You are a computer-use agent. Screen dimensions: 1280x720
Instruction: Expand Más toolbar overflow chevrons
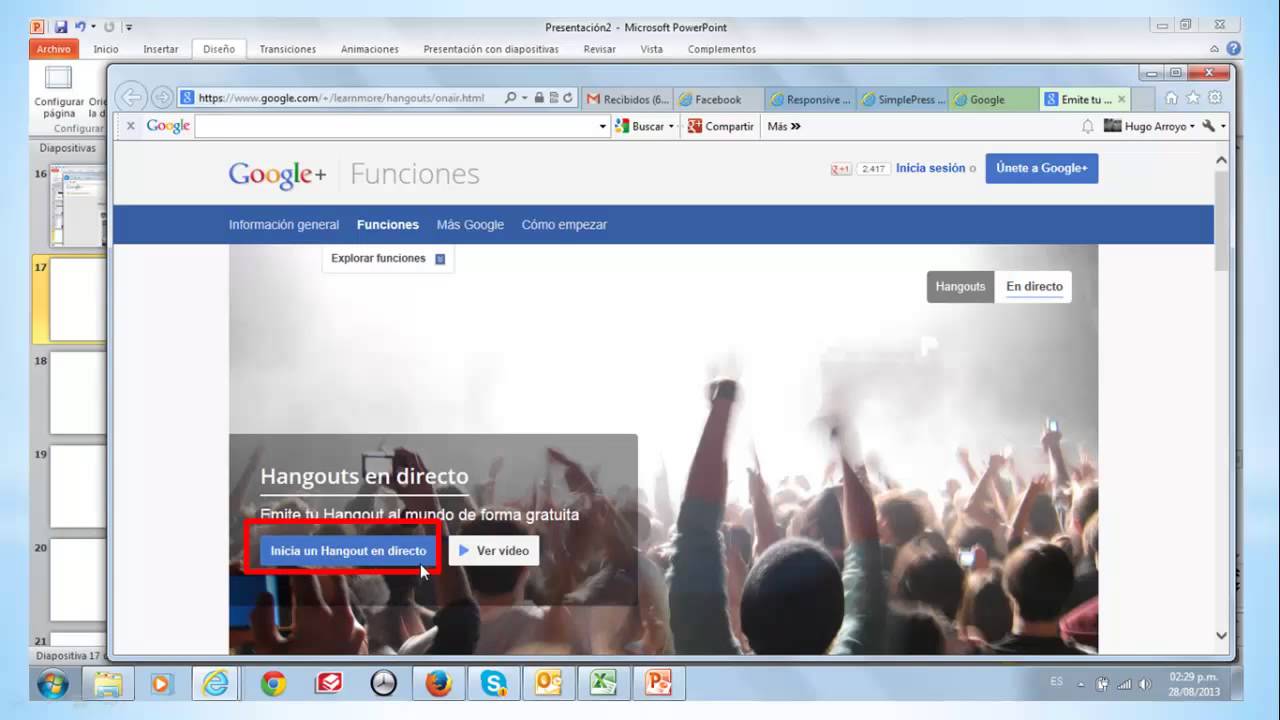(x=795, y=126)
